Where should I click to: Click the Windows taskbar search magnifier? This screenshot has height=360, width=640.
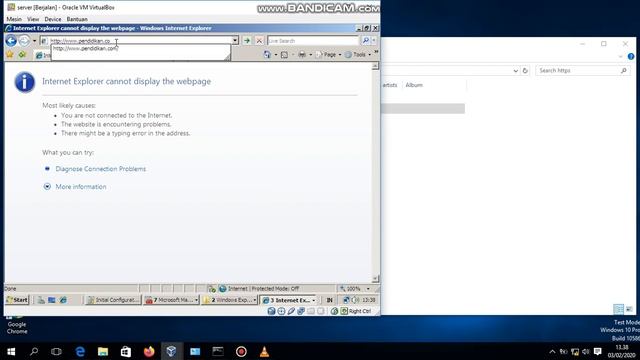34,351
